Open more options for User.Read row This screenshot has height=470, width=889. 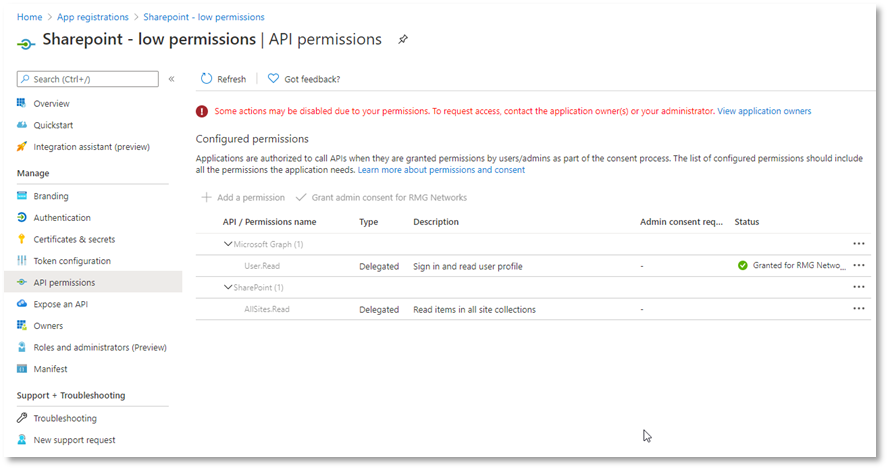(859, 265)
